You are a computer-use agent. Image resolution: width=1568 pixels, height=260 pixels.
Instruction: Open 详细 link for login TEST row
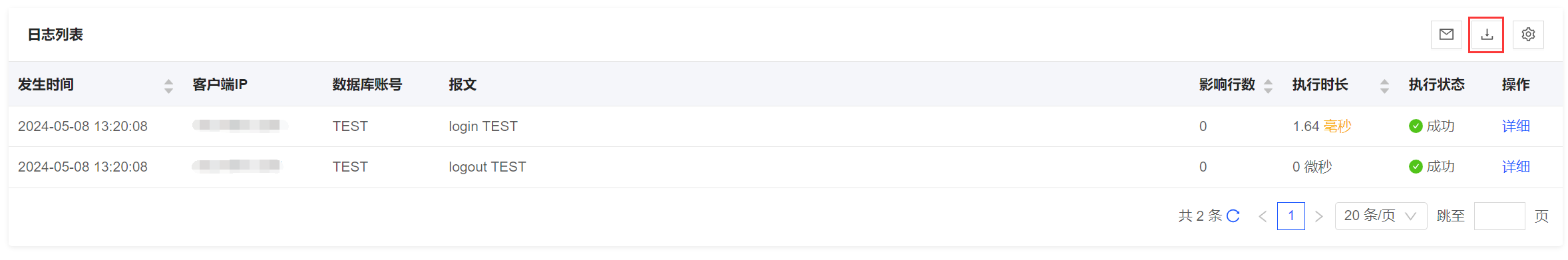pyautogui.click(x=1515, y=126)
